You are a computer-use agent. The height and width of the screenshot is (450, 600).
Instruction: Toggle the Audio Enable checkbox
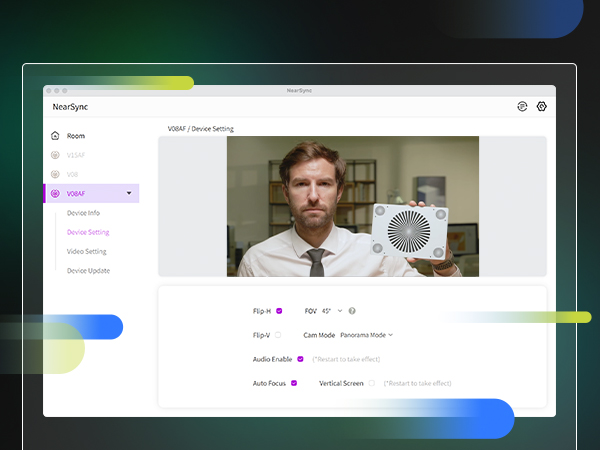[x=300, y=359]
